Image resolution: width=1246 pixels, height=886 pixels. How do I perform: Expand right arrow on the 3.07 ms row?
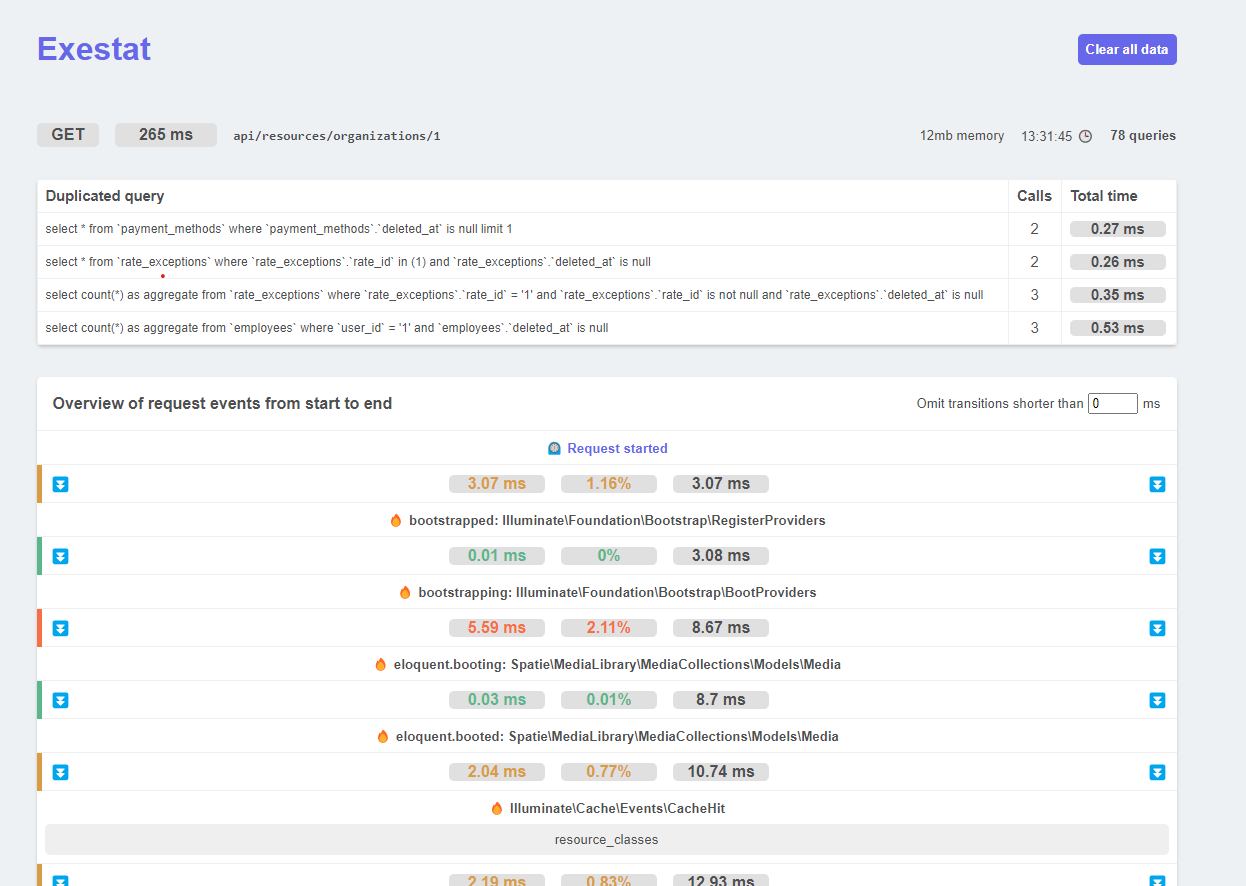tap(1157, 485)
